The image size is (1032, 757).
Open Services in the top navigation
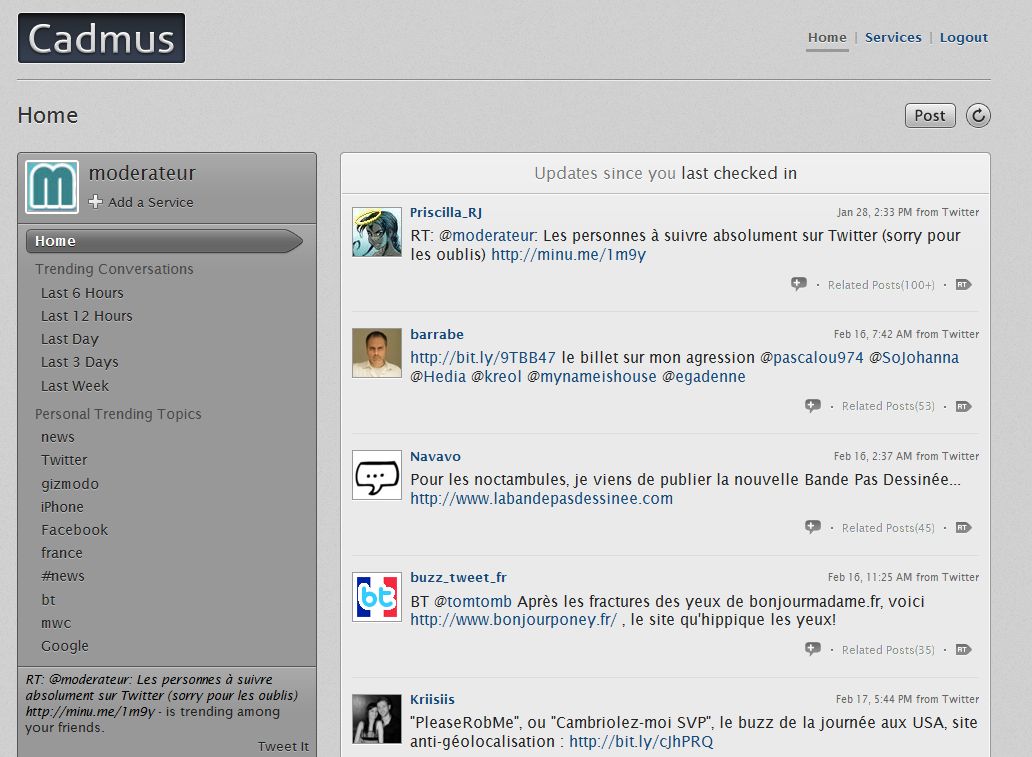tap(893, 38)
